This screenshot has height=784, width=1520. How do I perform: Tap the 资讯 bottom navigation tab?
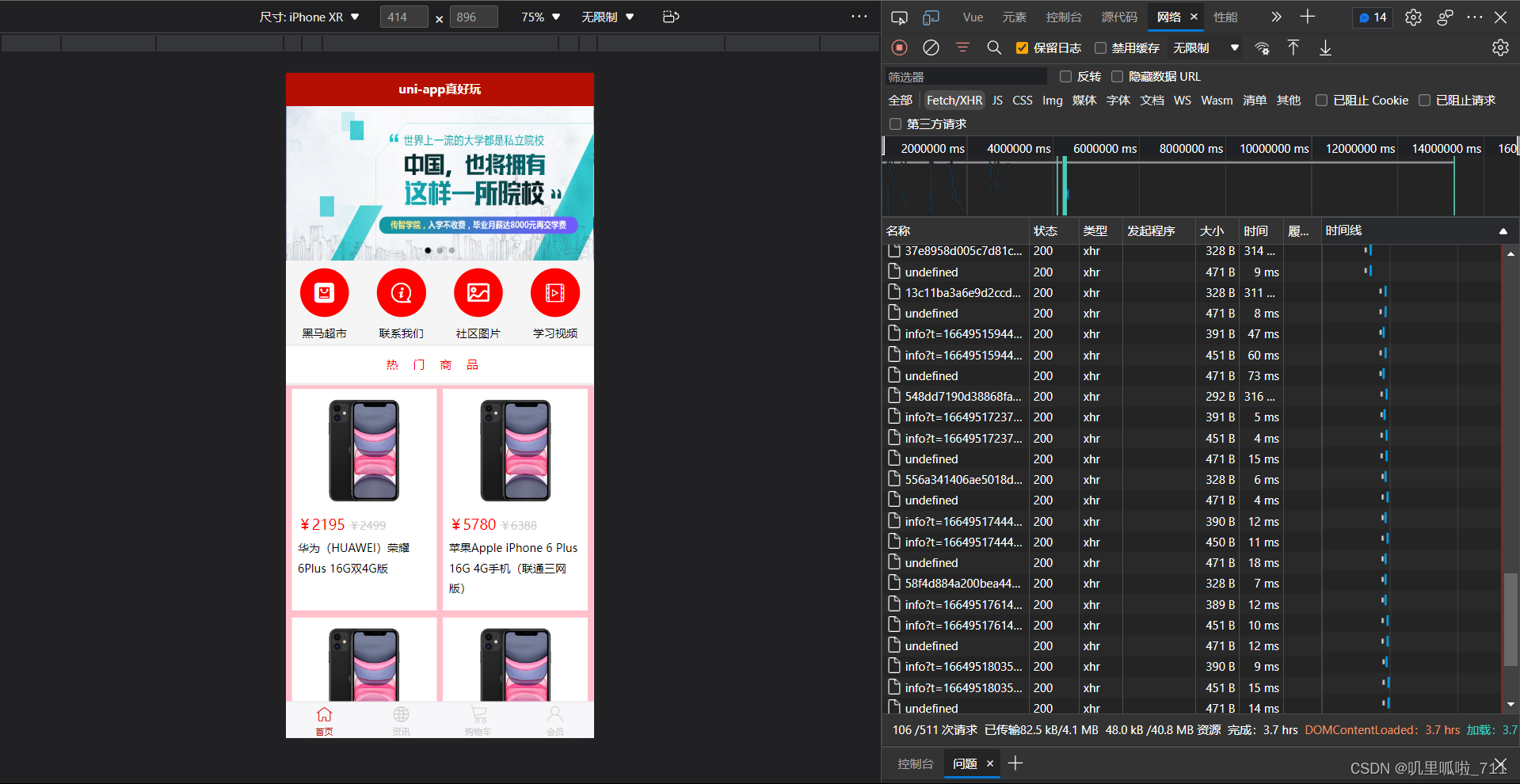click(x=401, y=721)
